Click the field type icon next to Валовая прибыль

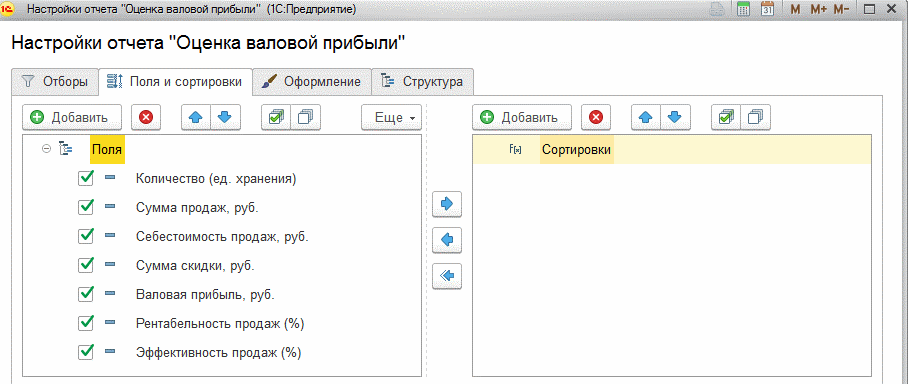pos(110,294)
